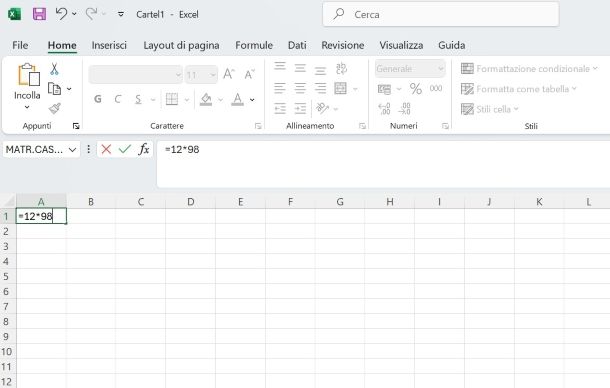
Task: Toggle bold with the G button
Action: click(x=98, y=100)
